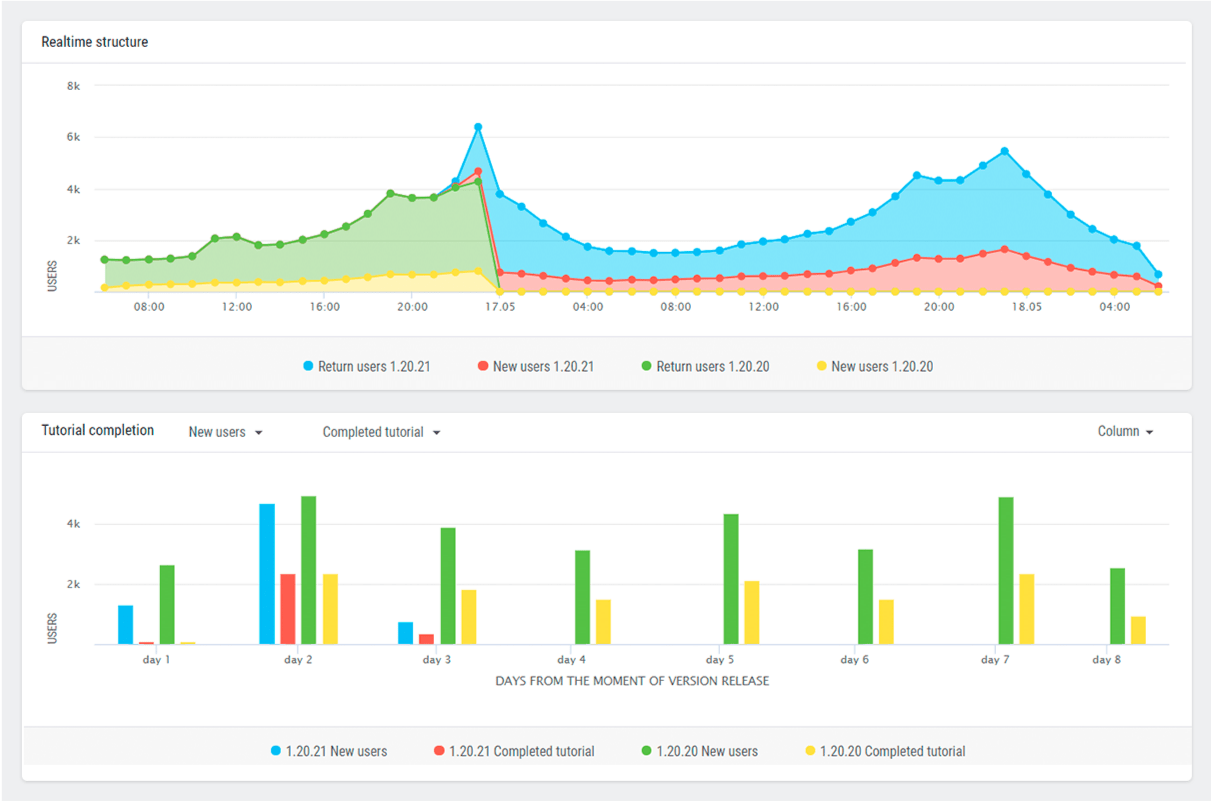
Task: Click the day 7 green bar
Action: (1005, 571)
